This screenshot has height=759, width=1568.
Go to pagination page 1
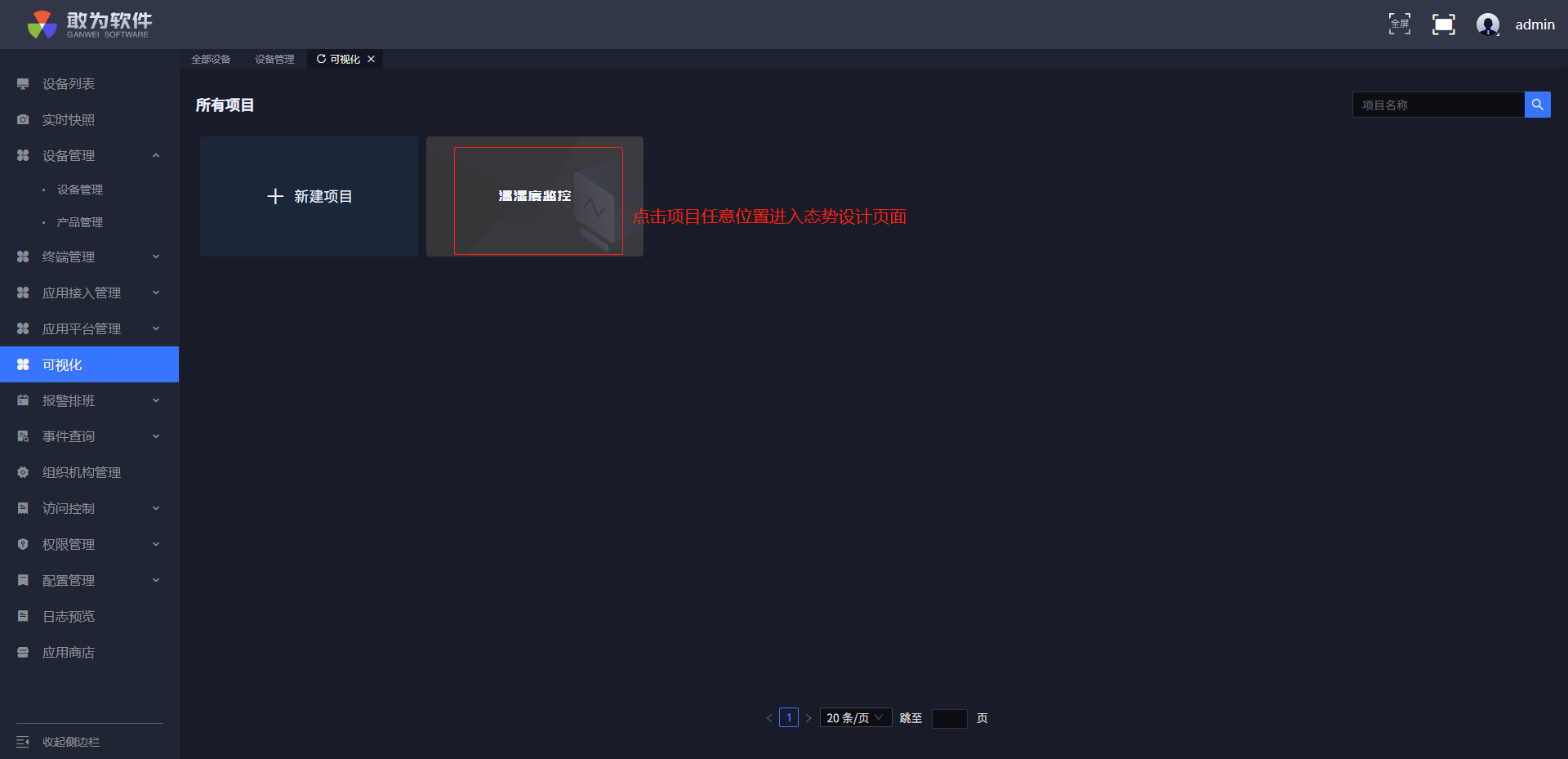coord(789,718)
